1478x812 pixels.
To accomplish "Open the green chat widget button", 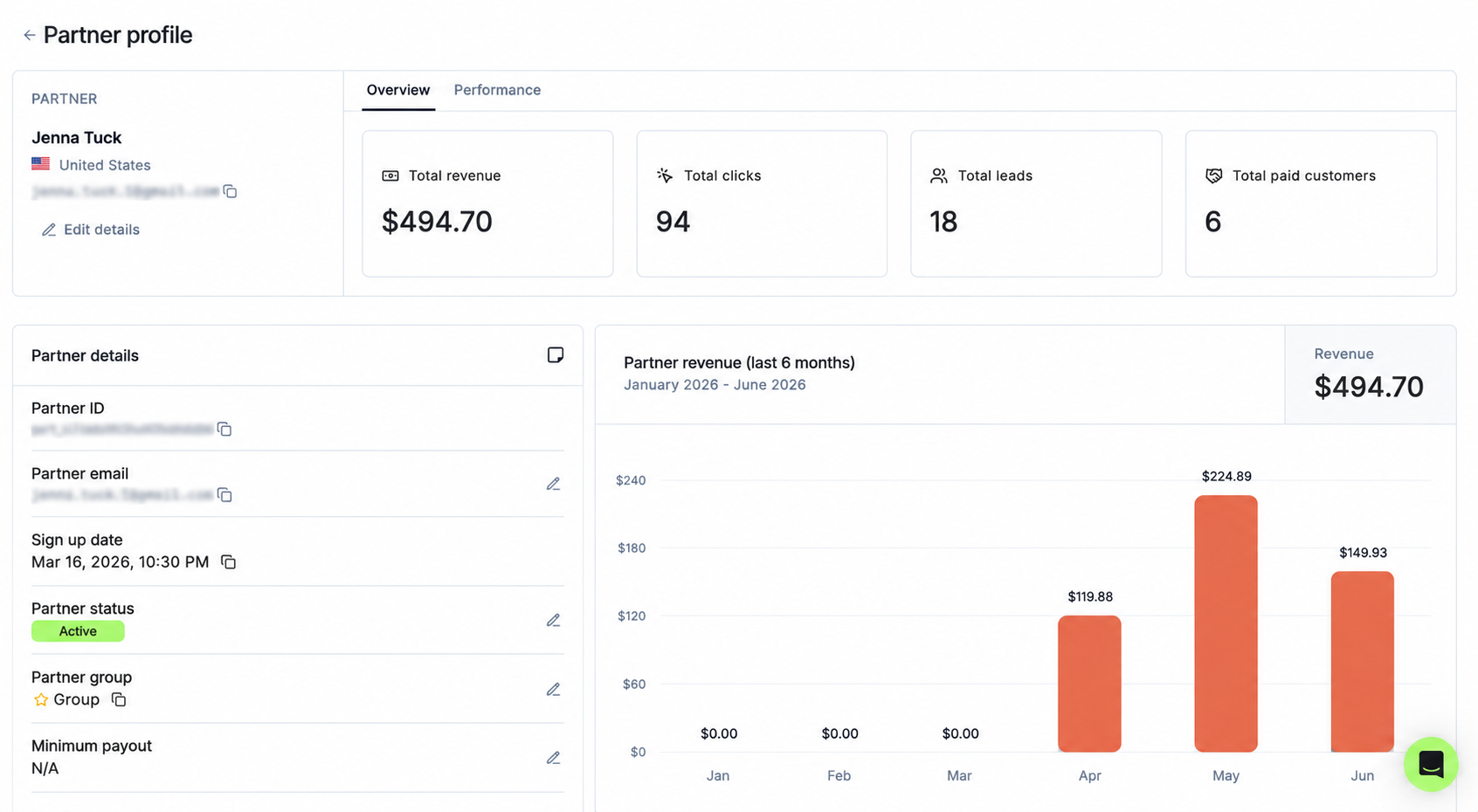I will pos(1431,764).
